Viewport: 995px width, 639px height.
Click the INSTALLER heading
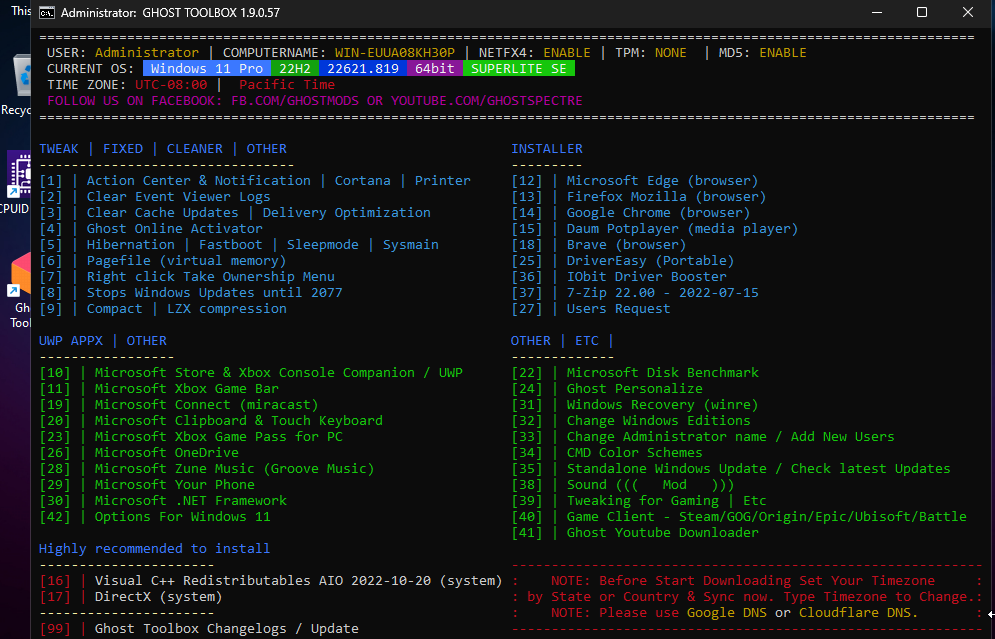pos(547,148)
